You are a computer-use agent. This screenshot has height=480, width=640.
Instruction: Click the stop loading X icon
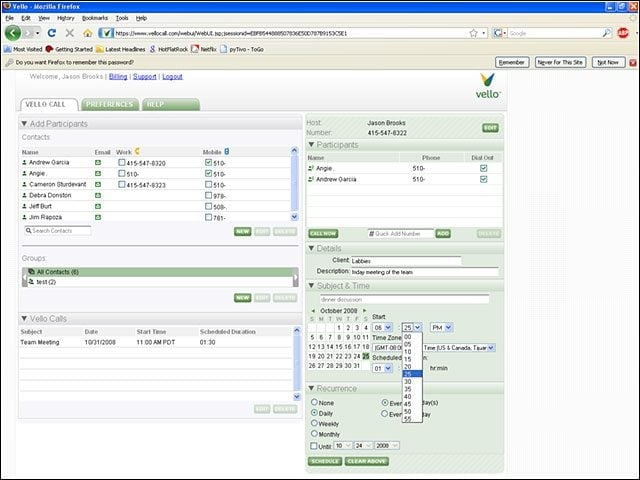pyautogui.click(x=70, y=33)
